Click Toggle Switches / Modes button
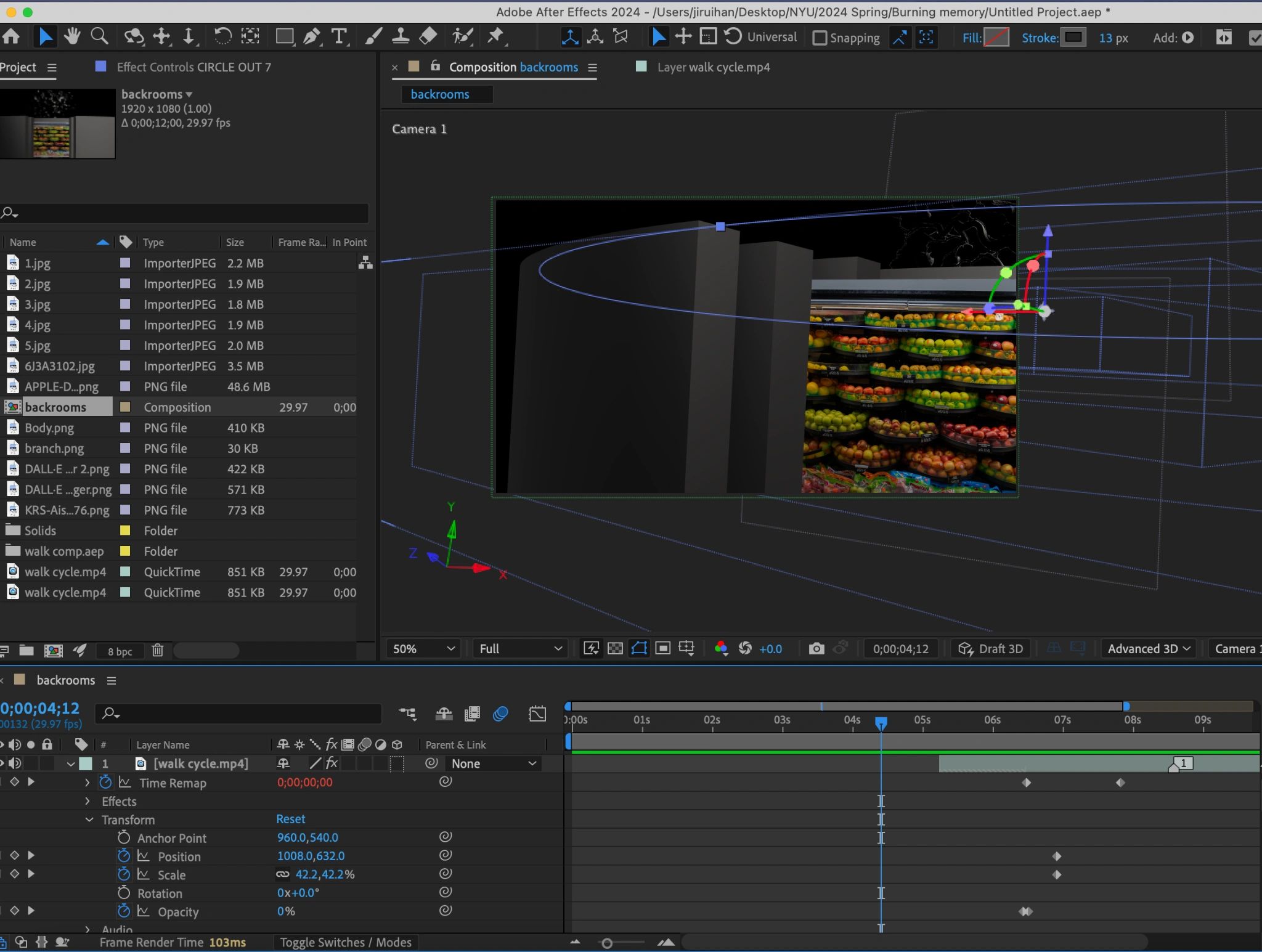The height and width of the screenshot is (952, 1262). (x=345, y=942)
